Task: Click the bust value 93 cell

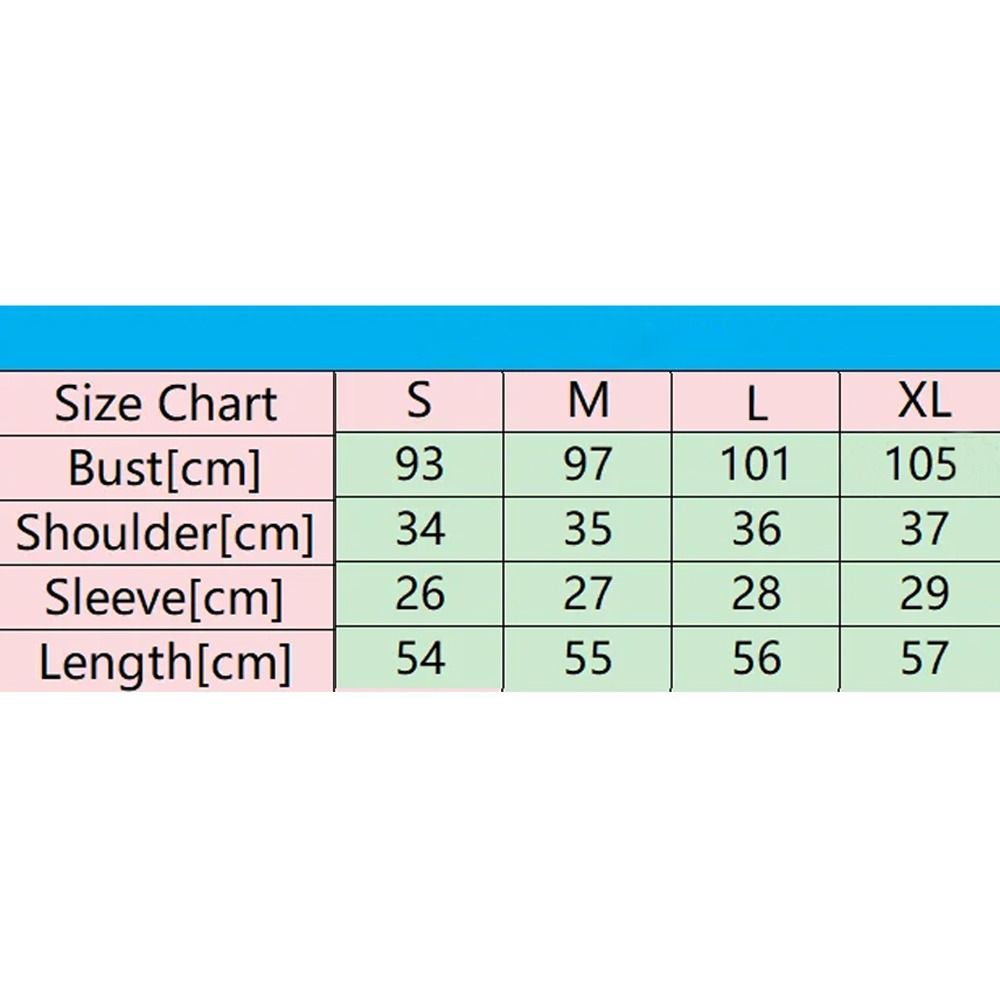Action: [x=419, y=464]
